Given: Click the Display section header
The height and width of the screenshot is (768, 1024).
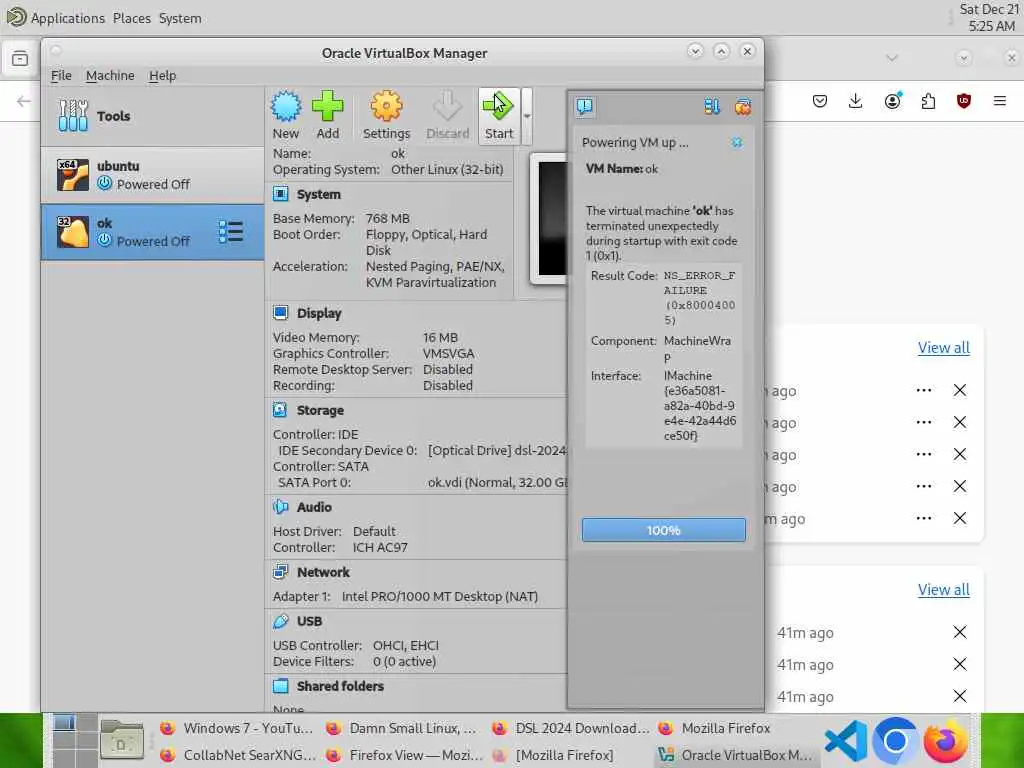Looking at the screenshot, I should [x=319, y=313].
